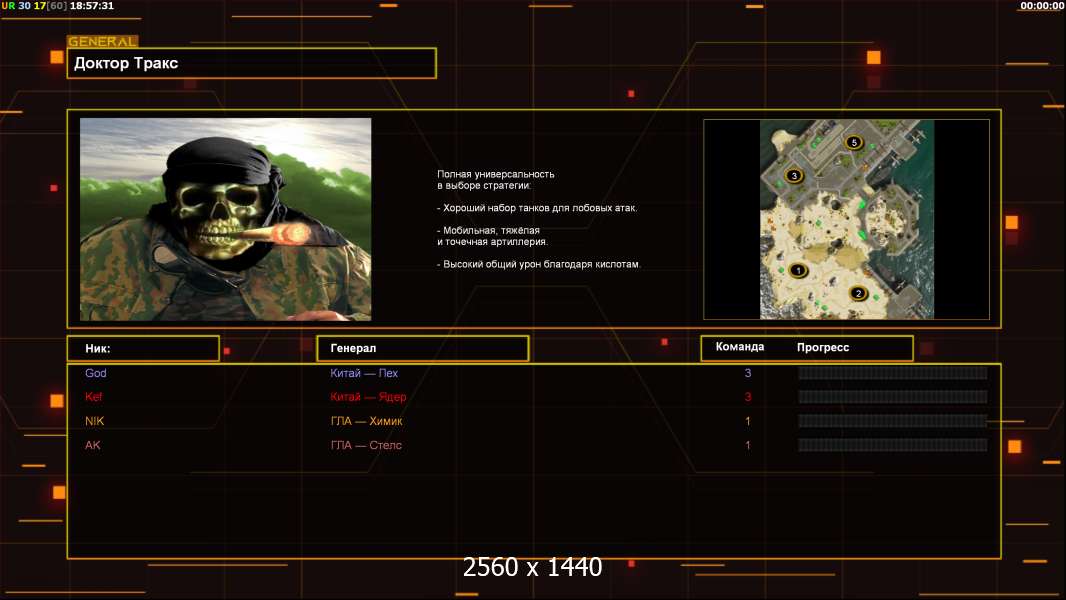This screenshot has width=1066, height=600.
Task: Click the Китай — Ядер general entry
Action: [368, 397]
